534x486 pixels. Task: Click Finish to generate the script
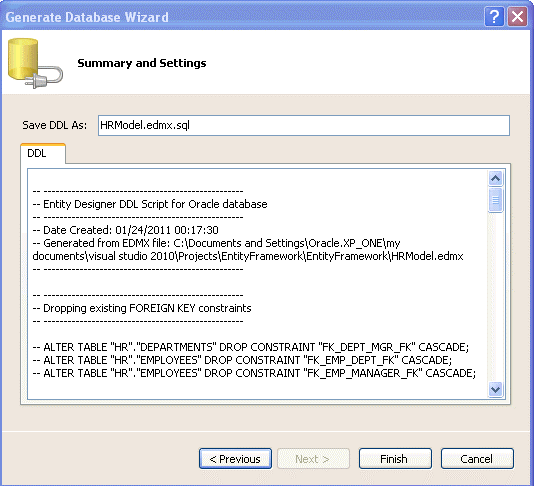395,459
